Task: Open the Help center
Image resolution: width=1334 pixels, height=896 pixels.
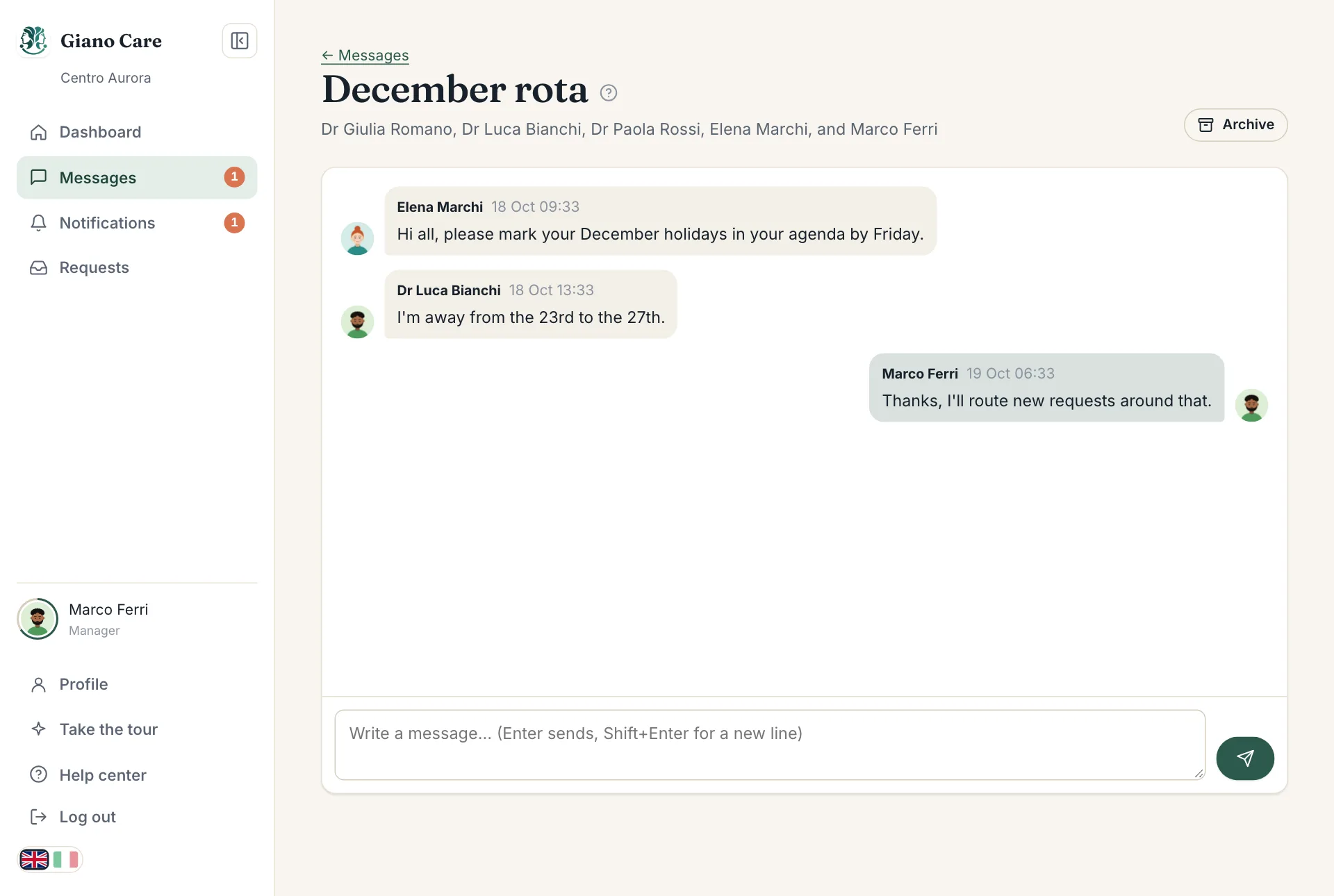Action: point(137,775)
